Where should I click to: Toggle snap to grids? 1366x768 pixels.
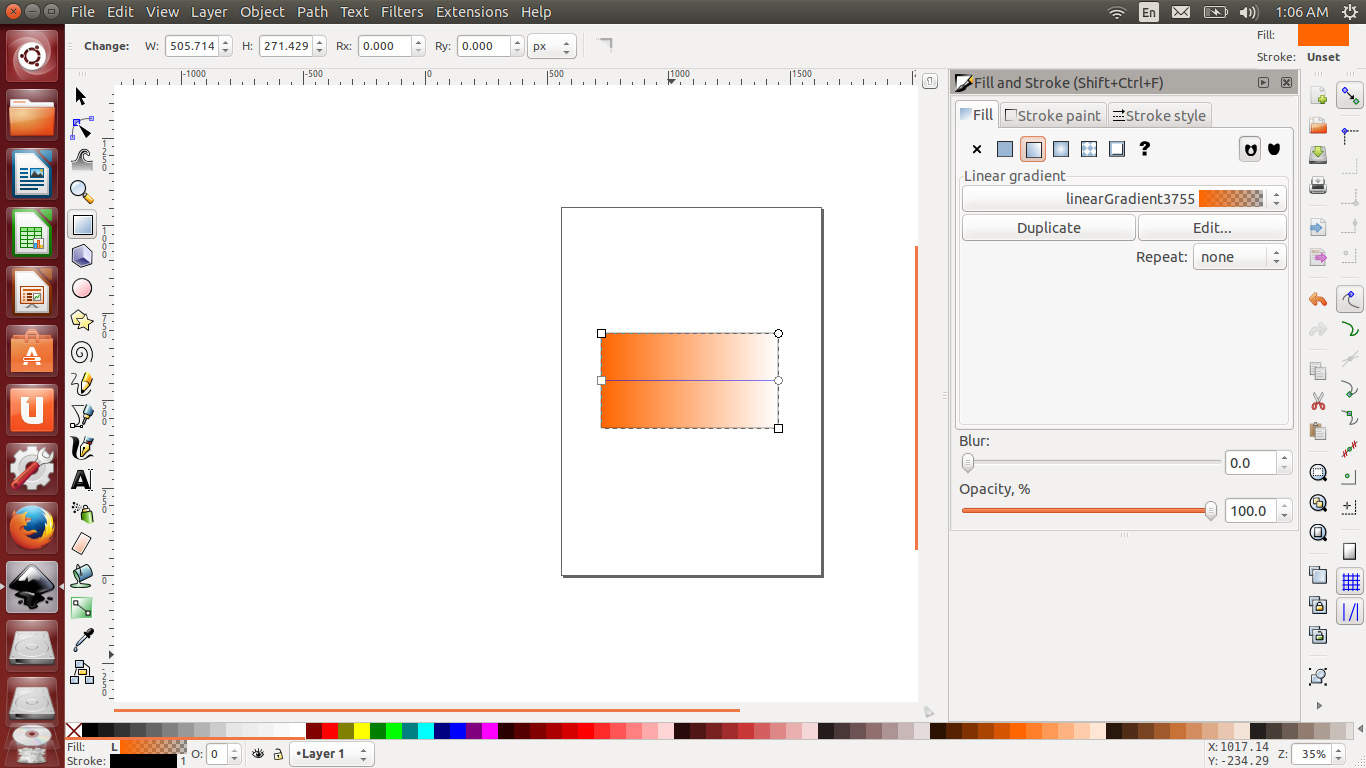click(x=1351, y=581)
